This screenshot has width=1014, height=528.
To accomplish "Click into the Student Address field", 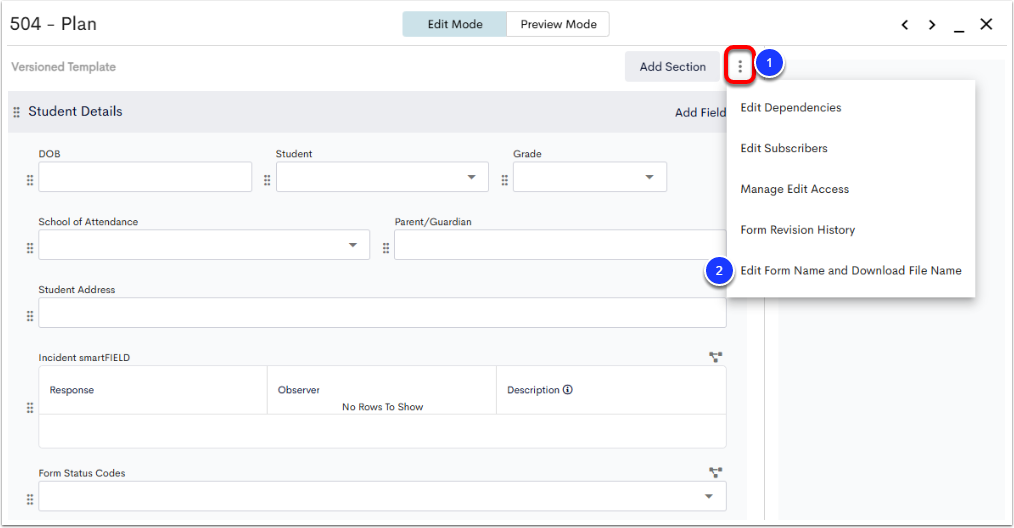I will pyautogui.click(x=382, y=313).
